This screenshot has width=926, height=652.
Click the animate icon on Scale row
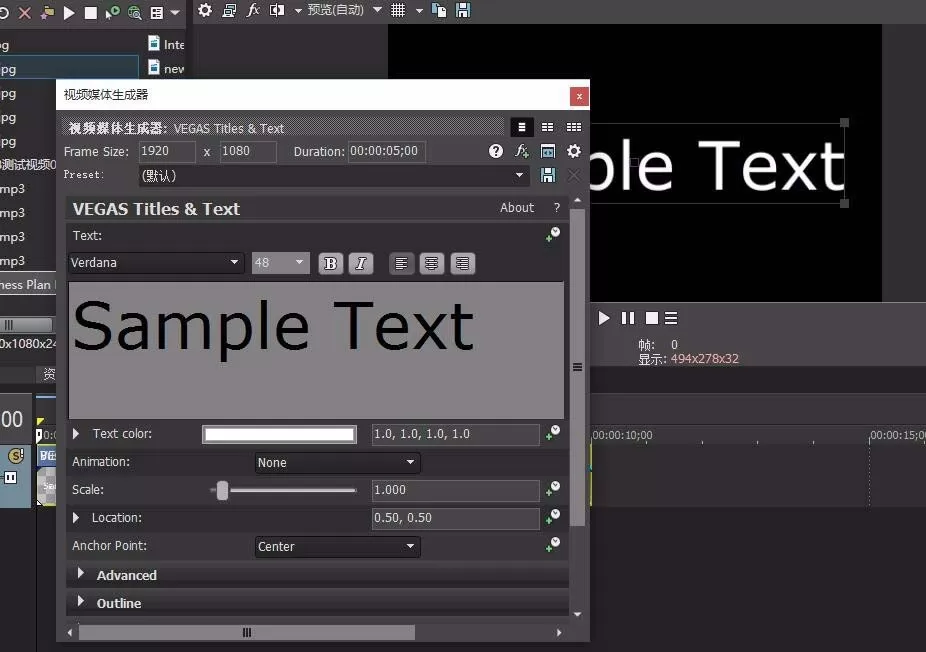point(553,489)
